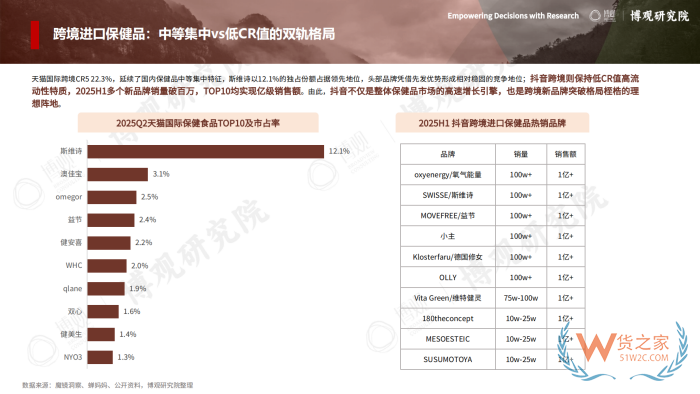Click the 10w-25w cell in the 180theconcept row
Image resolution: width=700 pixels, height=394 pixels.
(521, 319)
